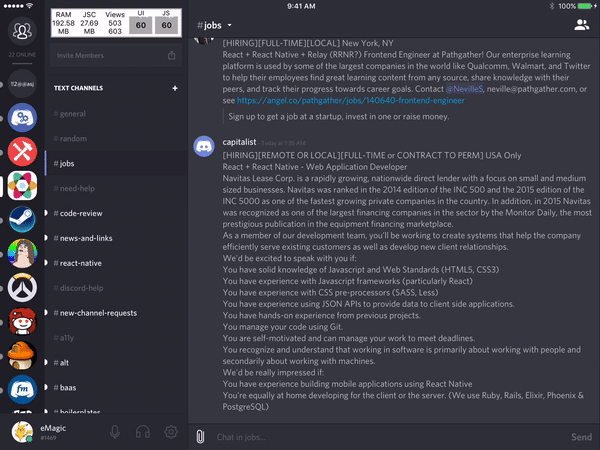The width and height of the screenshot is (600, 450).
Task: Click the 9:41 AM clock
Action: click(301, 6)
